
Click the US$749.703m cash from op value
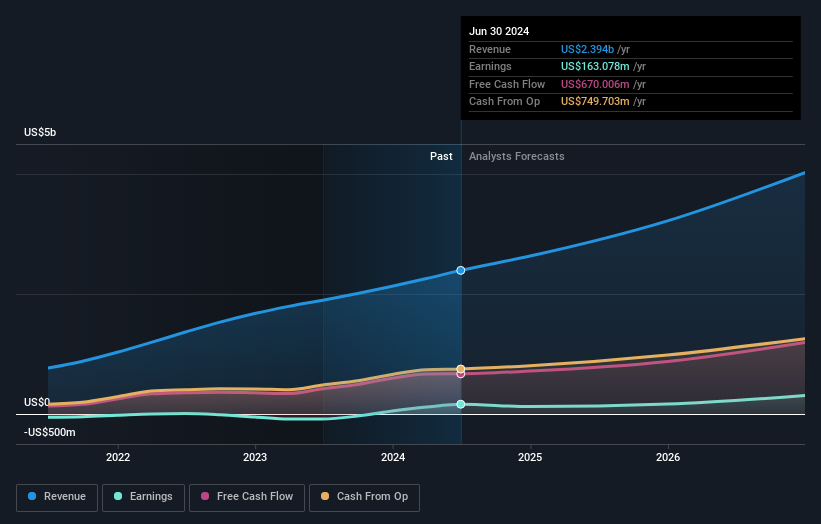[595, 102]
